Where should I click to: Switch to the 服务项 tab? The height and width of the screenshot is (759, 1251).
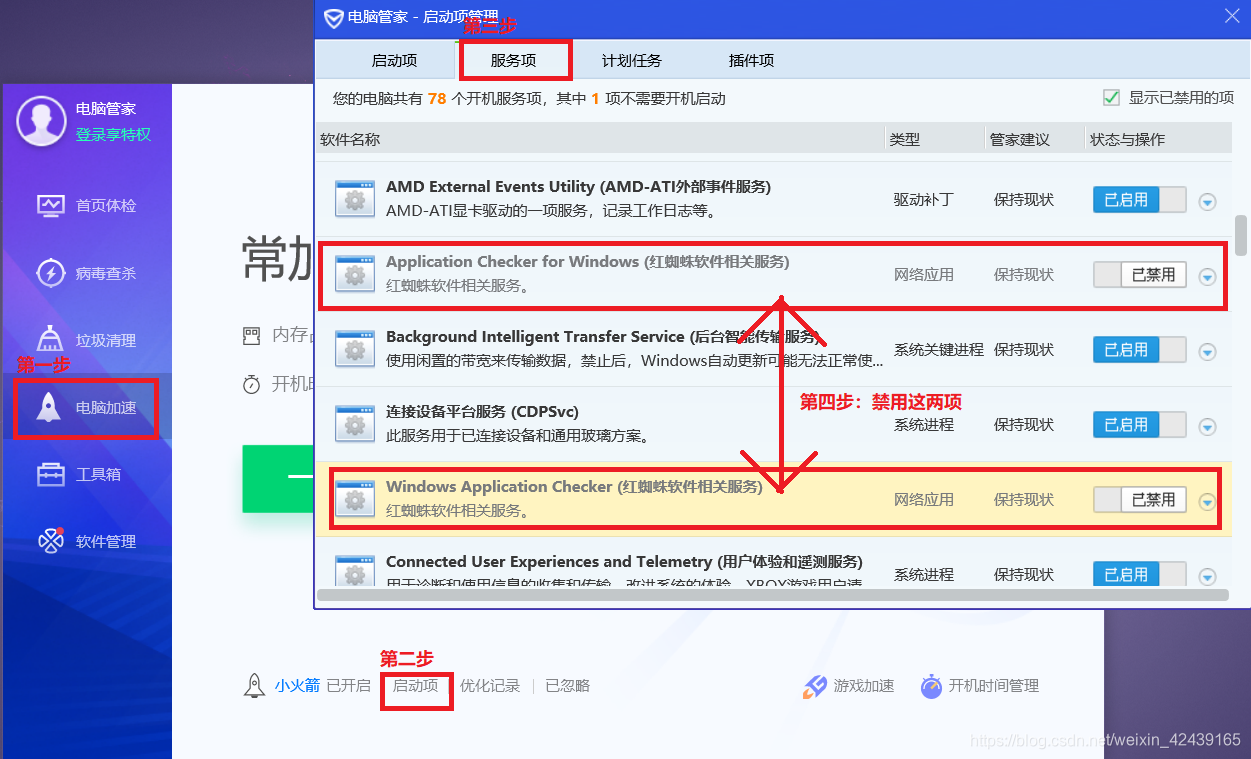(514, 60)
